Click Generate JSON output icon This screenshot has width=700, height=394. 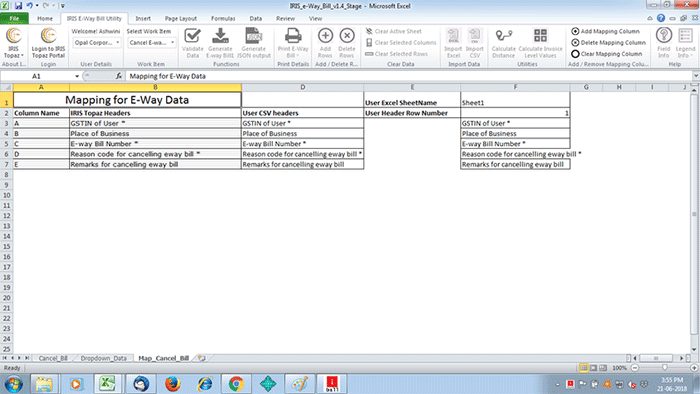pyautogui.click(x=254, y=43)
